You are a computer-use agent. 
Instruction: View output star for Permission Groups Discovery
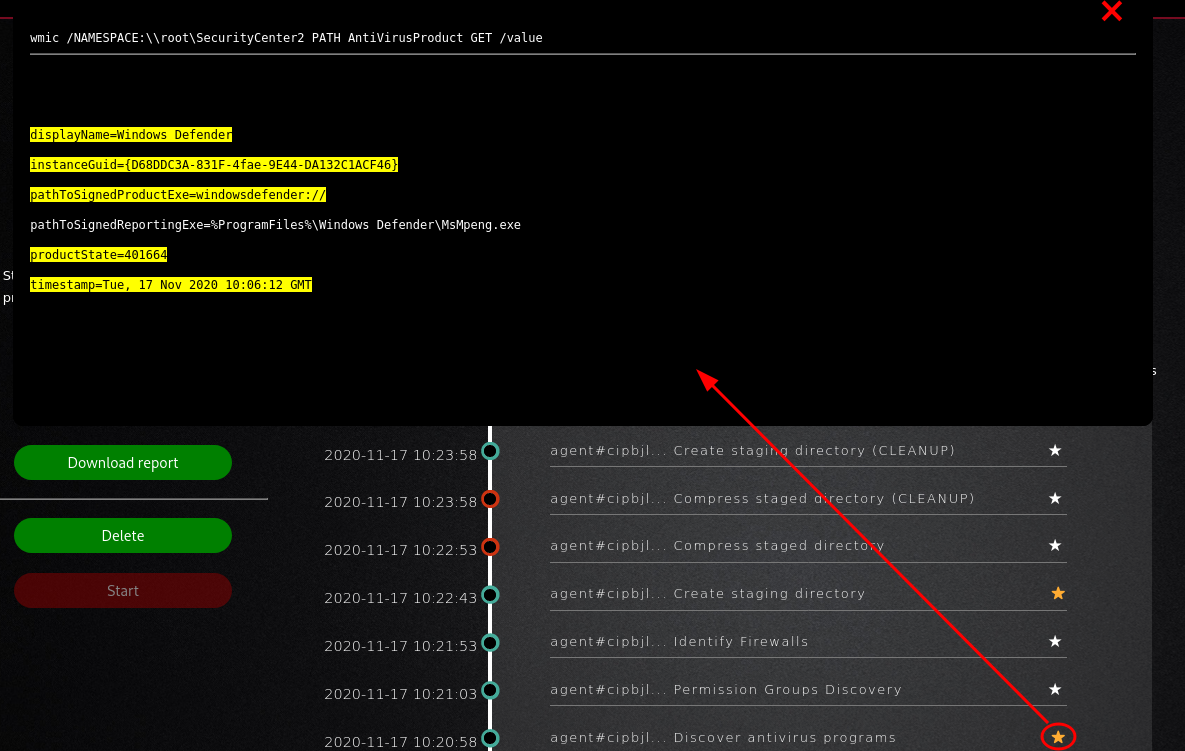tap(1055, 689)
